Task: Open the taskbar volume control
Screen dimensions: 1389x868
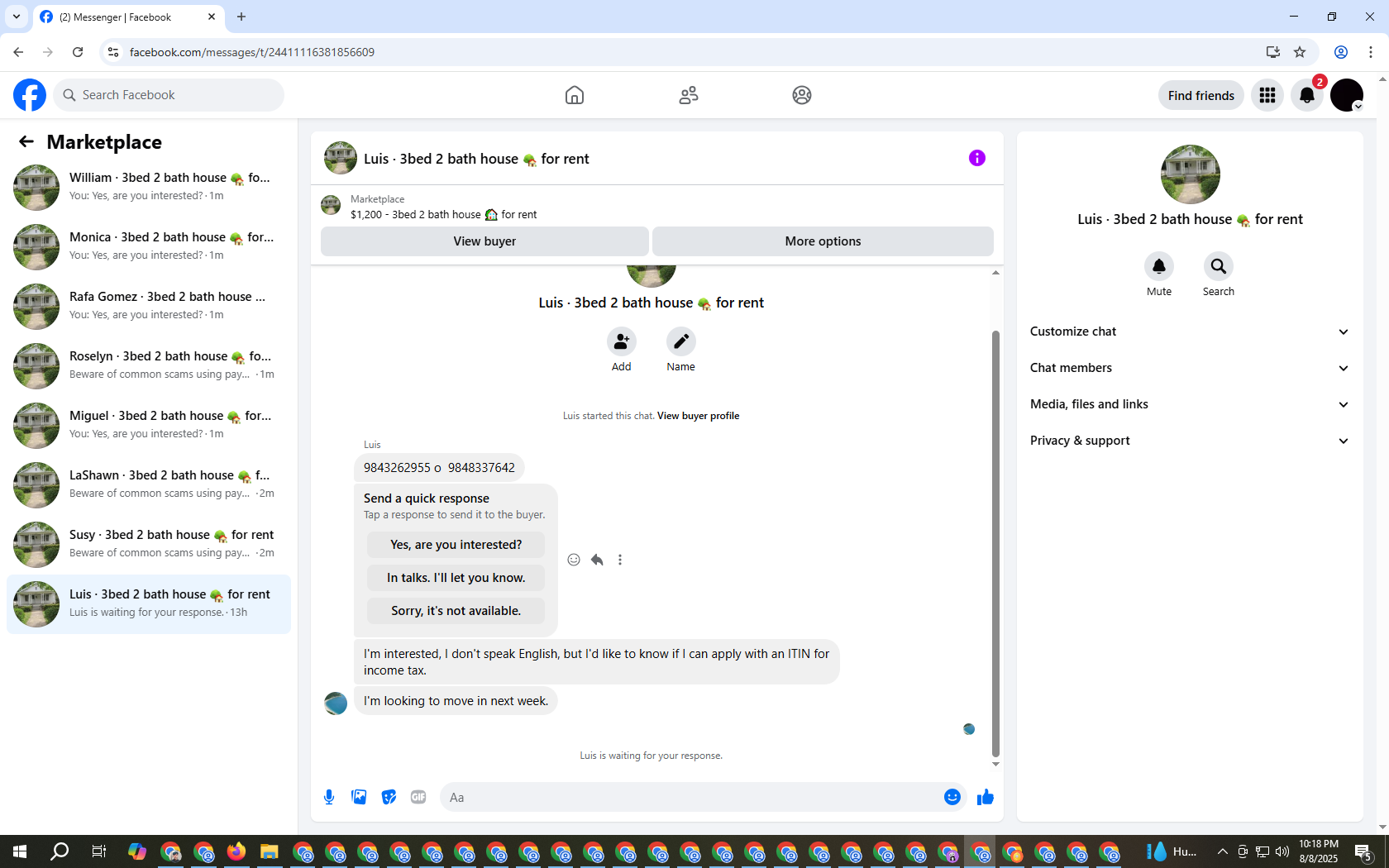Action: click(x=1282, y=851)
